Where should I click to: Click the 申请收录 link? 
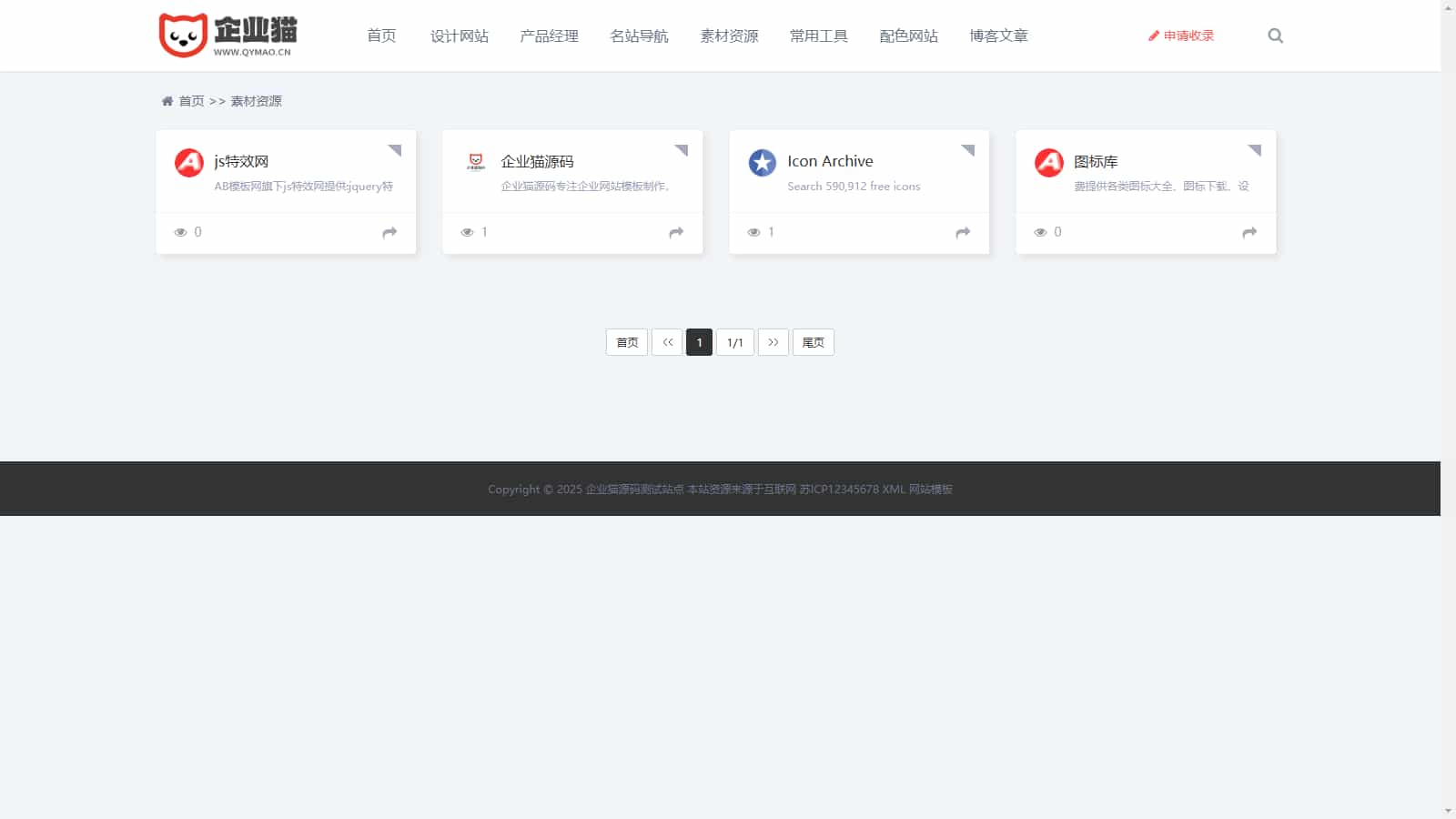(1181, 35)
